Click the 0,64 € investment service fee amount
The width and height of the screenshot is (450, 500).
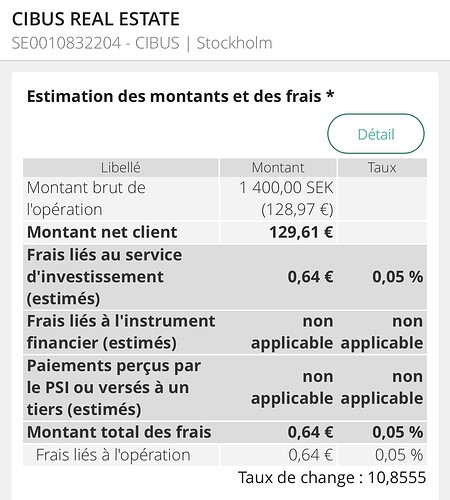(x=310, y=277)
